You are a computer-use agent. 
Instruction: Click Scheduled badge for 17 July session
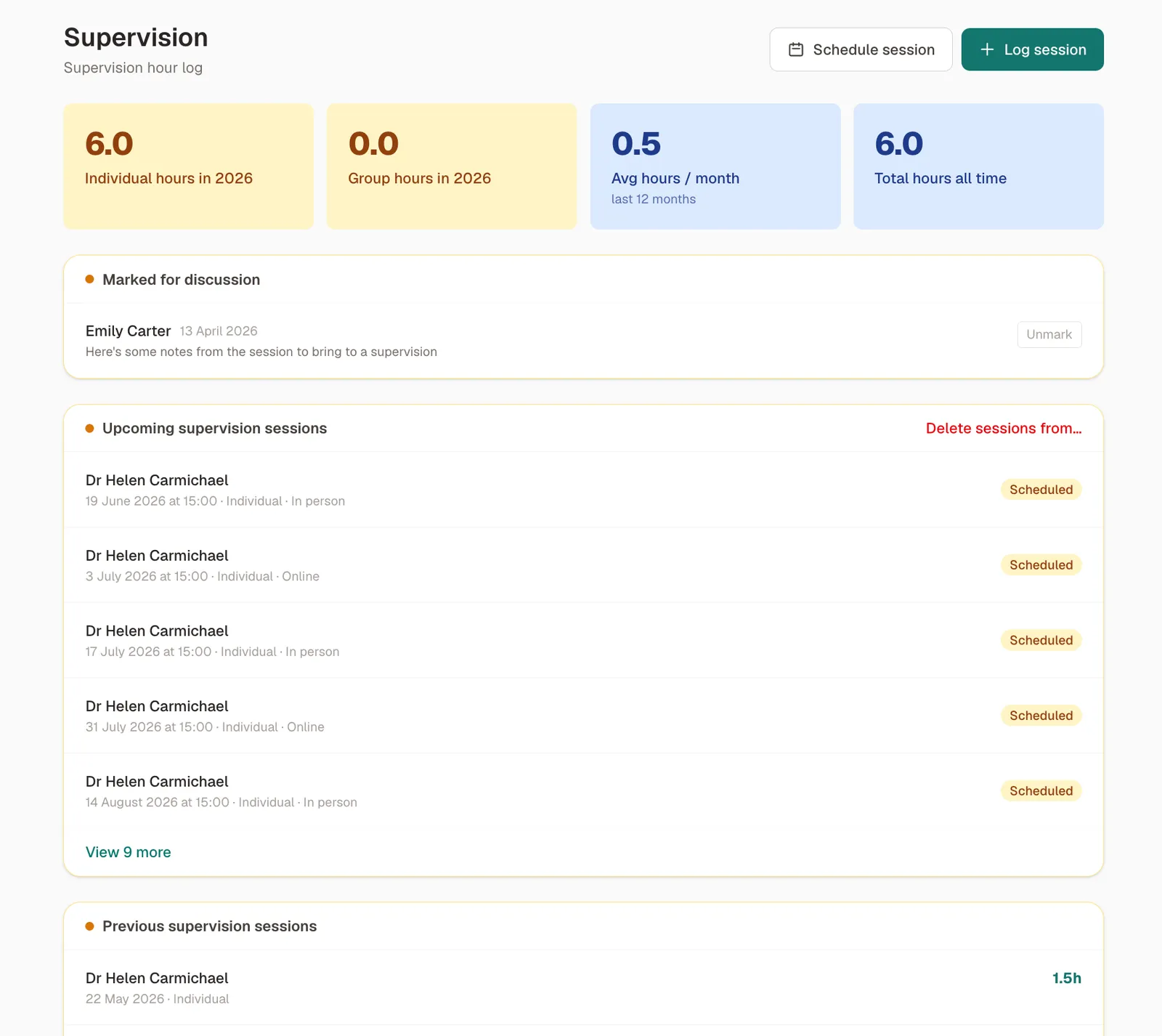1041,640
